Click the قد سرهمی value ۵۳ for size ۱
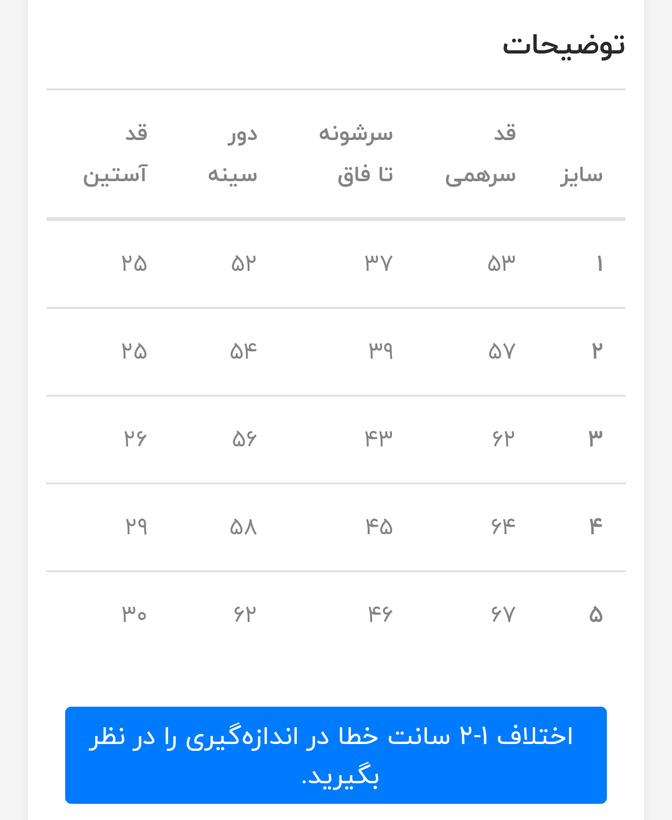 (x=502, y=264)
